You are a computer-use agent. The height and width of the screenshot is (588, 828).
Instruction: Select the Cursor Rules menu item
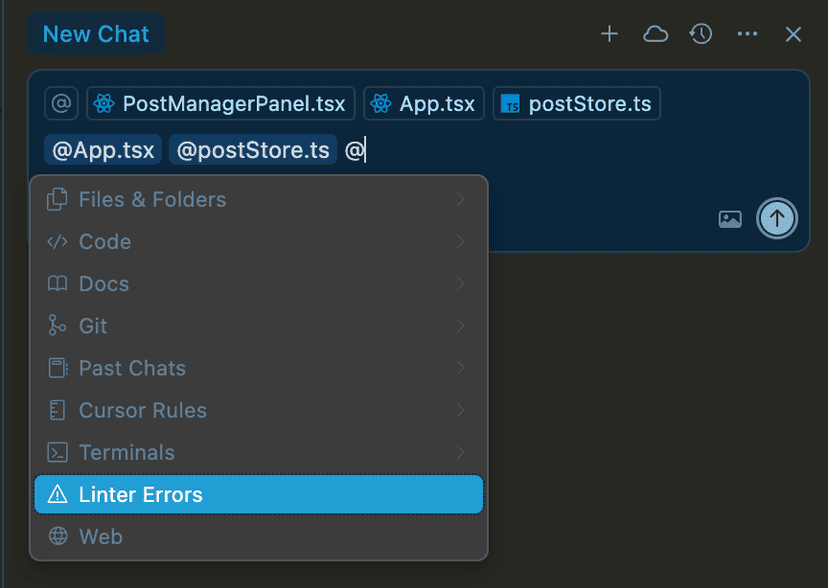point(259,410)
